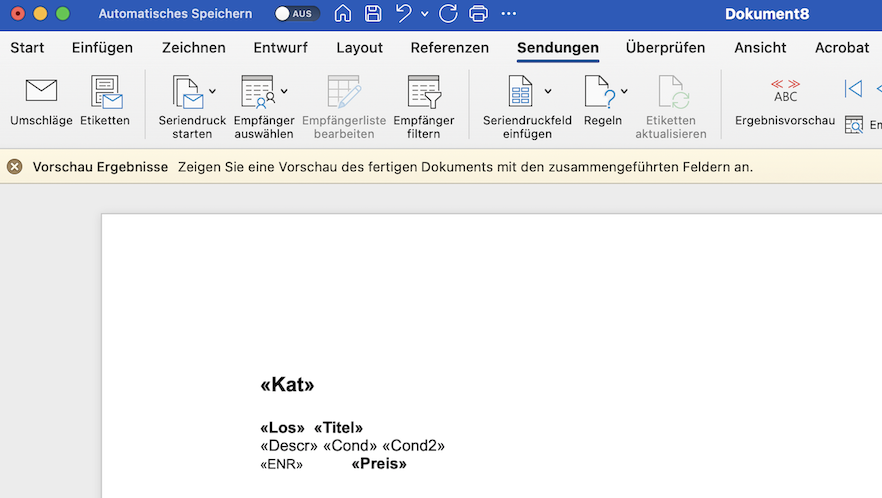This screenshot has width=882, height=498.
Task: Click the «Kat» merge field in document
Action: click(287, 385)
